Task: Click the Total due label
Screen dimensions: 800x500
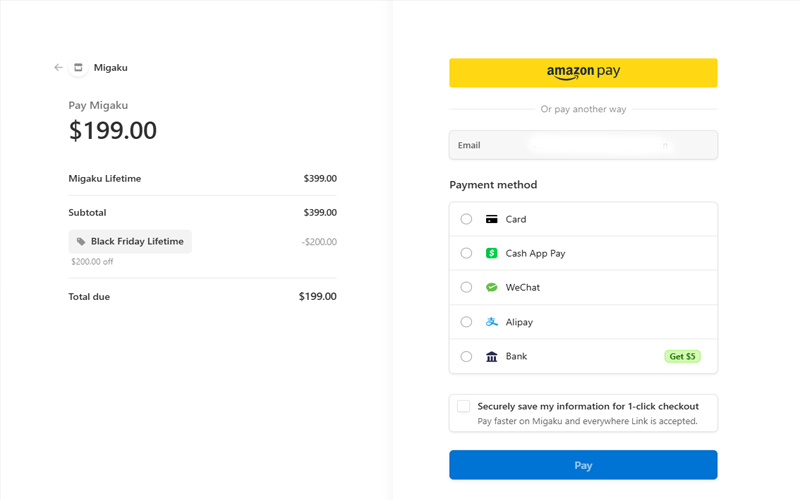Action: [x=89, y=296]
